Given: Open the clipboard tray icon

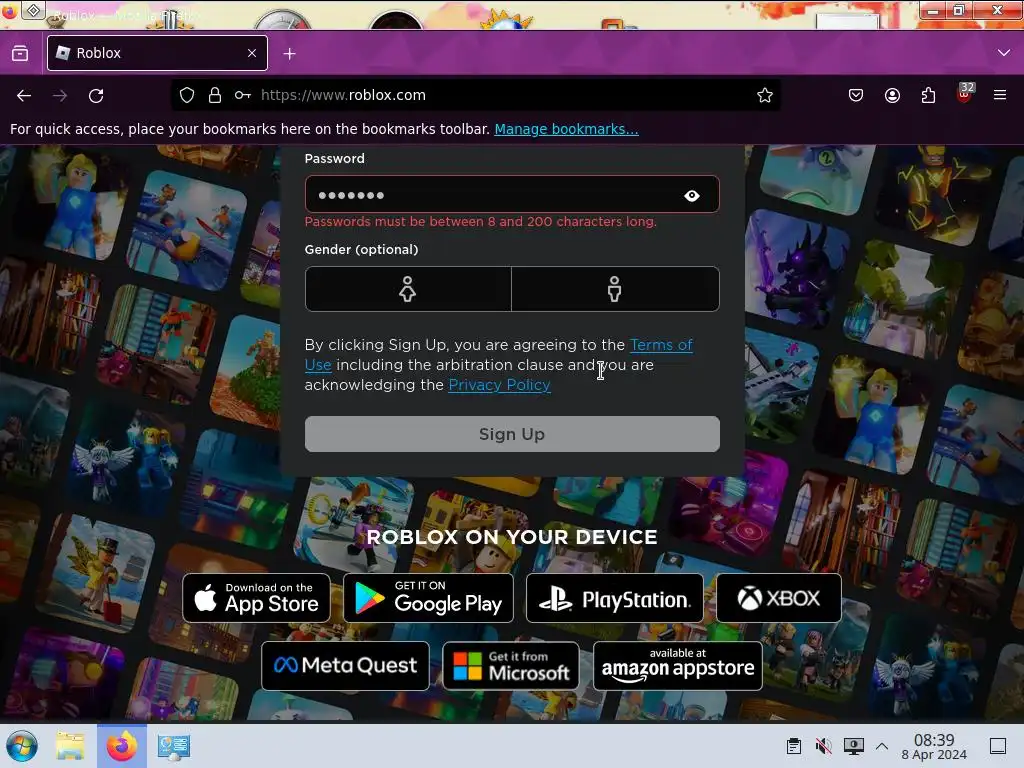Looking at the screenshot, I should 793,746.
